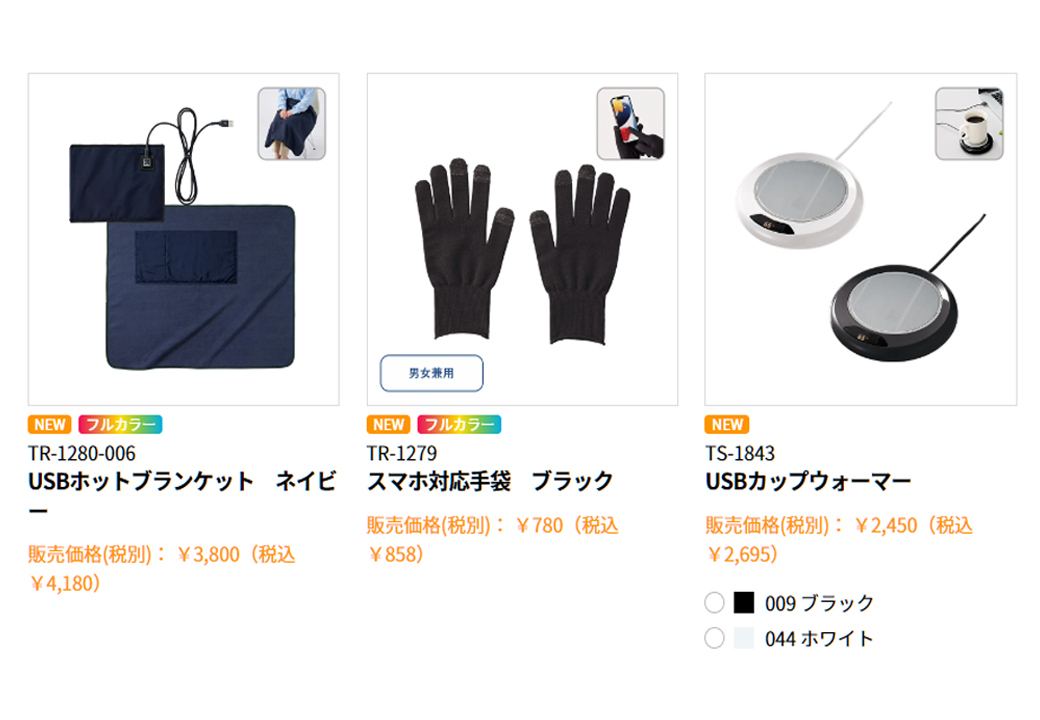Open the USBホットブランケット ネイビー product title
This screenshot has width=1040, height=720.
click(x=182, y=495)
